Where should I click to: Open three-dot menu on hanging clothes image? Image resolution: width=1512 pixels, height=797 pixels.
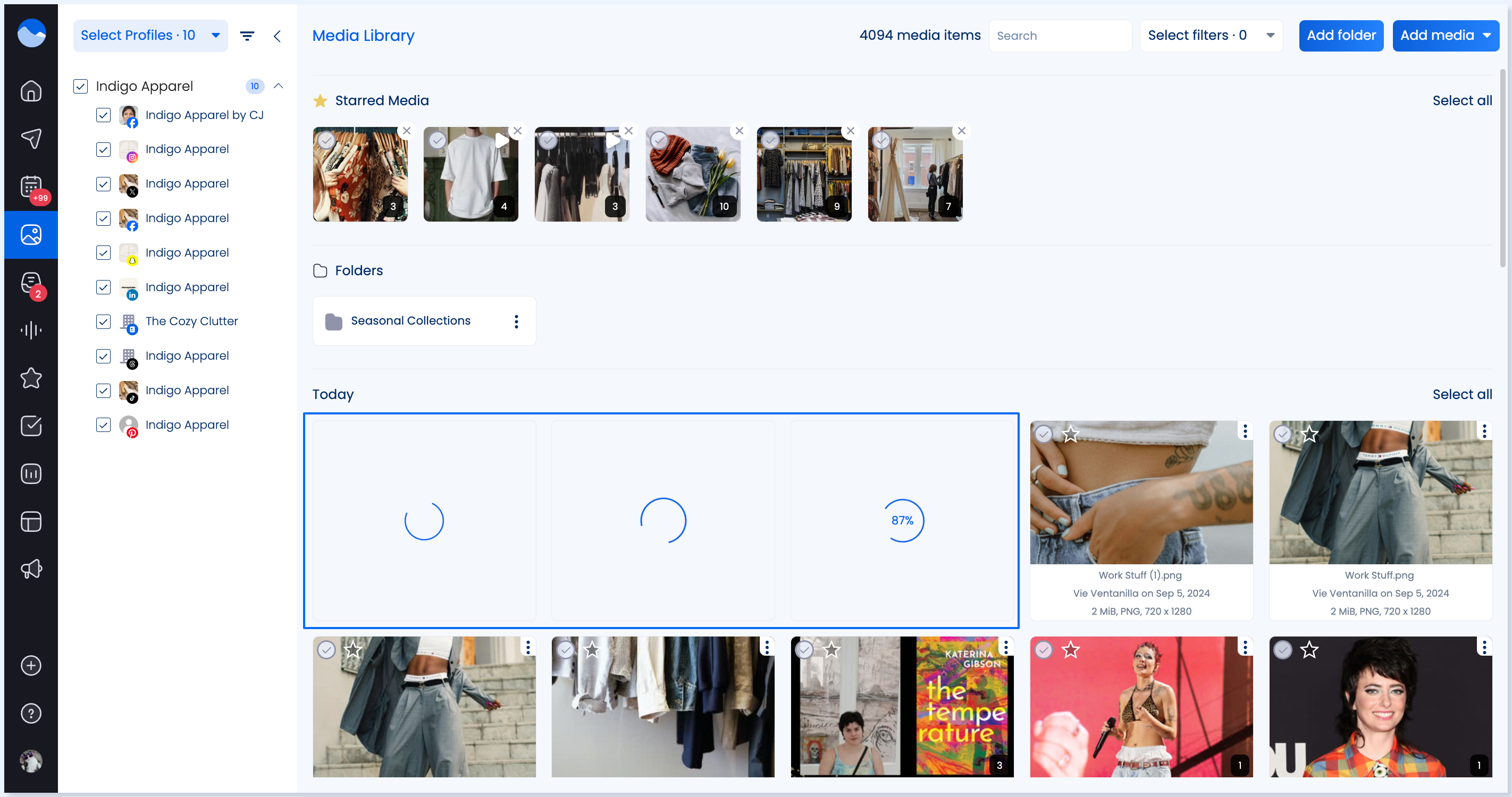(x=767, y=647)
